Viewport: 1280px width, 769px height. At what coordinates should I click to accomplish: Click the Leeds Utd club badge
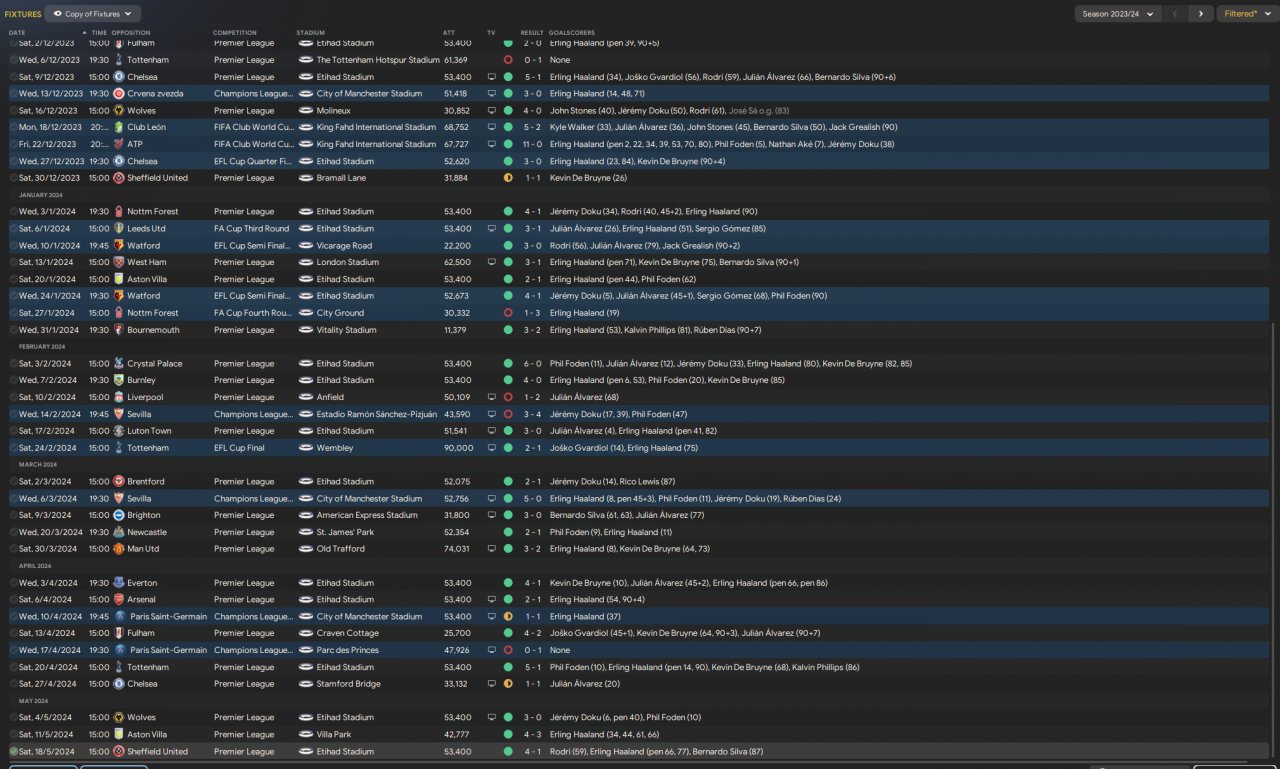point(119,229)
